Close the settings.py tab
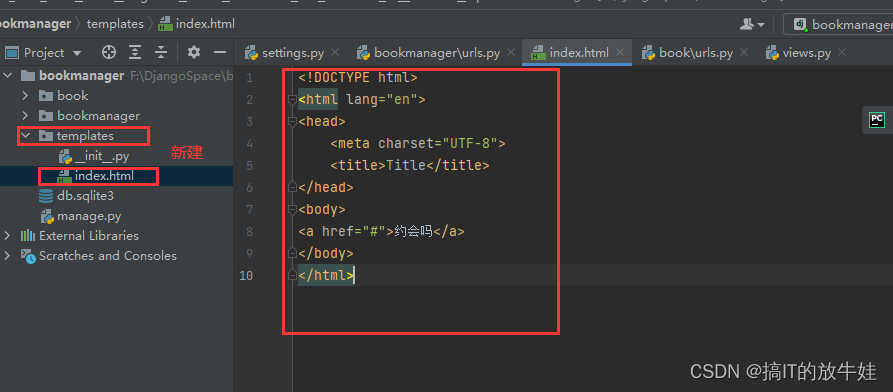 335,52
